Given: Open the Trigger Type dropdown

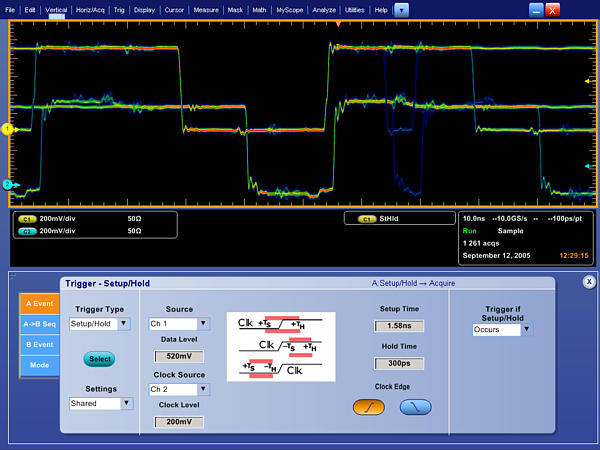Looking at the screenshot, I should coord(100,324).
